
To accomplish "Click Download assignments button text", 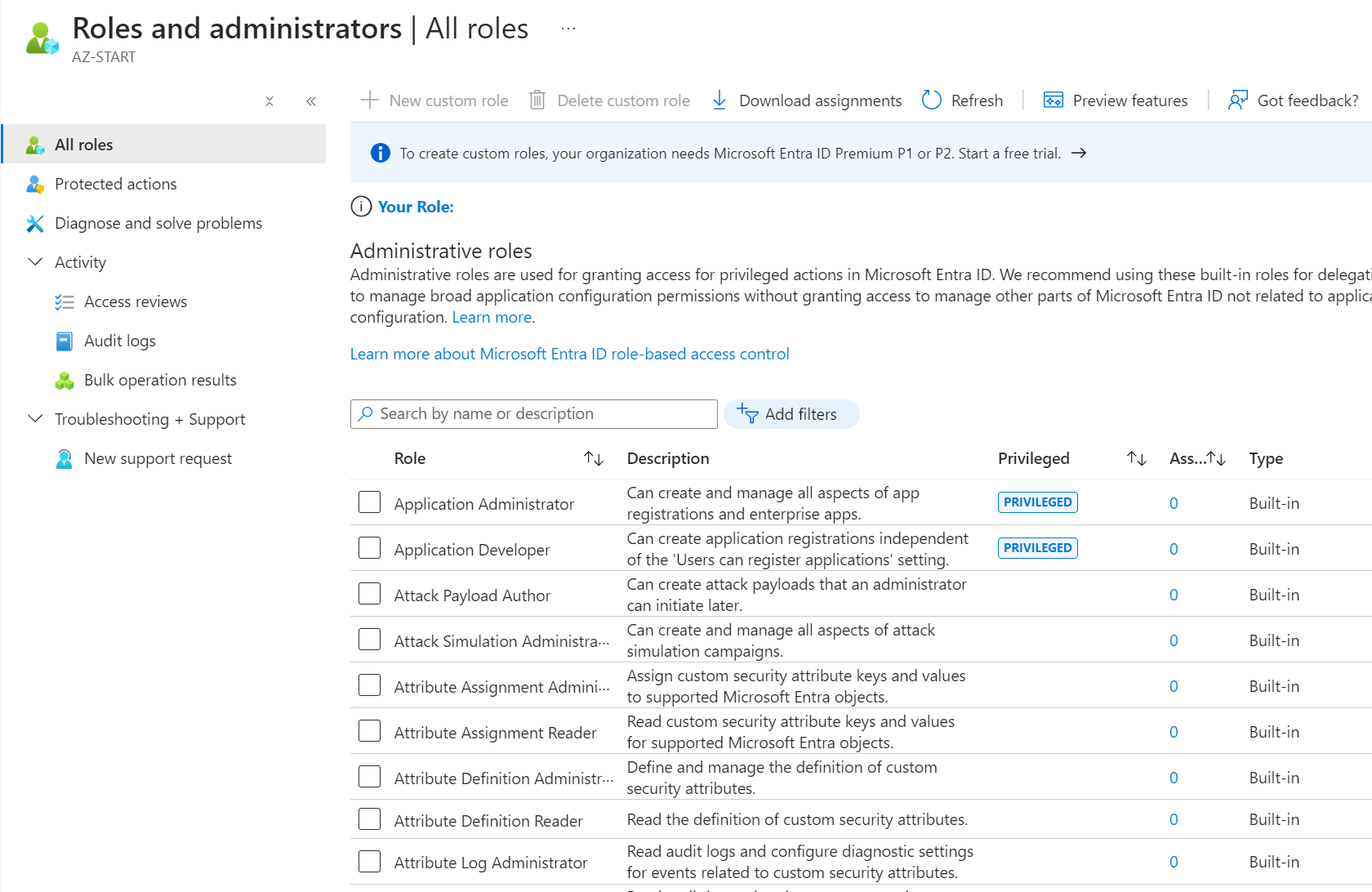I will (x=820, y=100).
